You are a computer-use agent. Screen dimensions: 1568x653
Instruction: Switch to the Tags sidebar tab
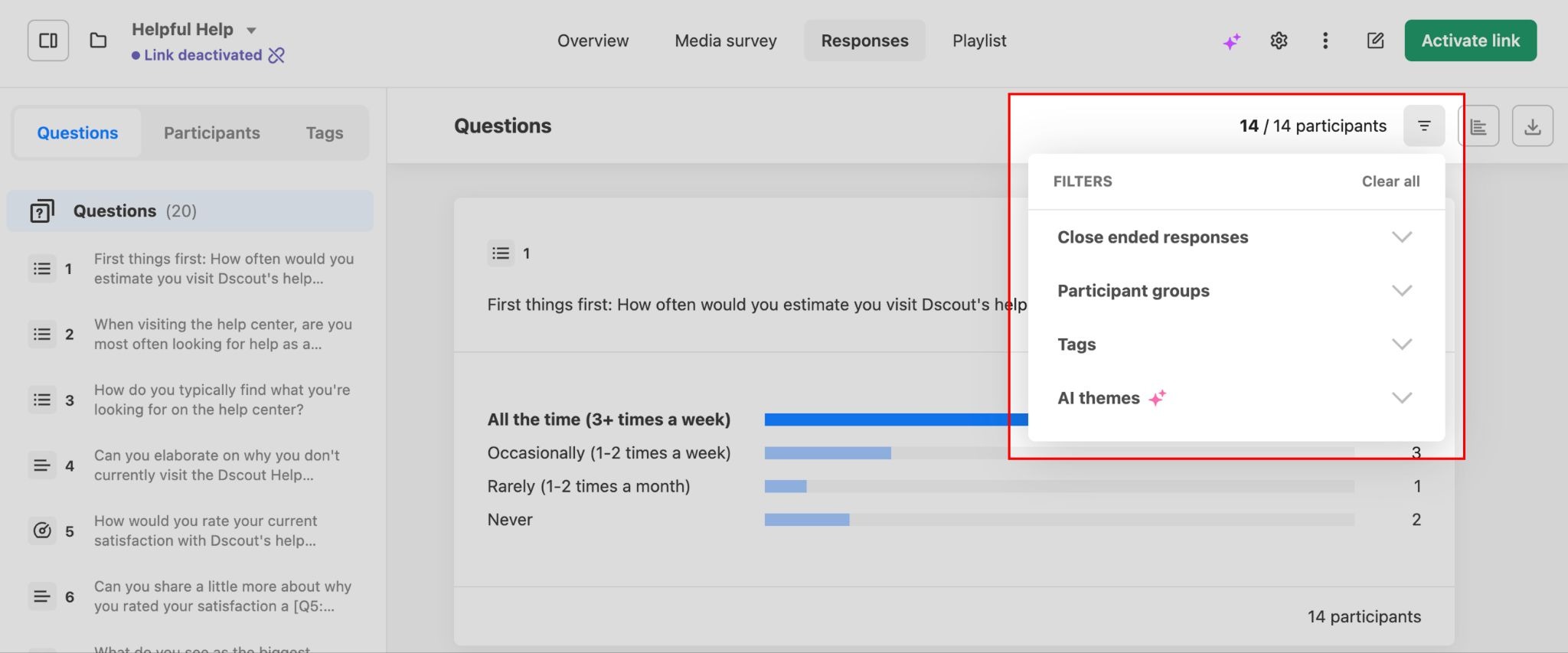point(325,133)
